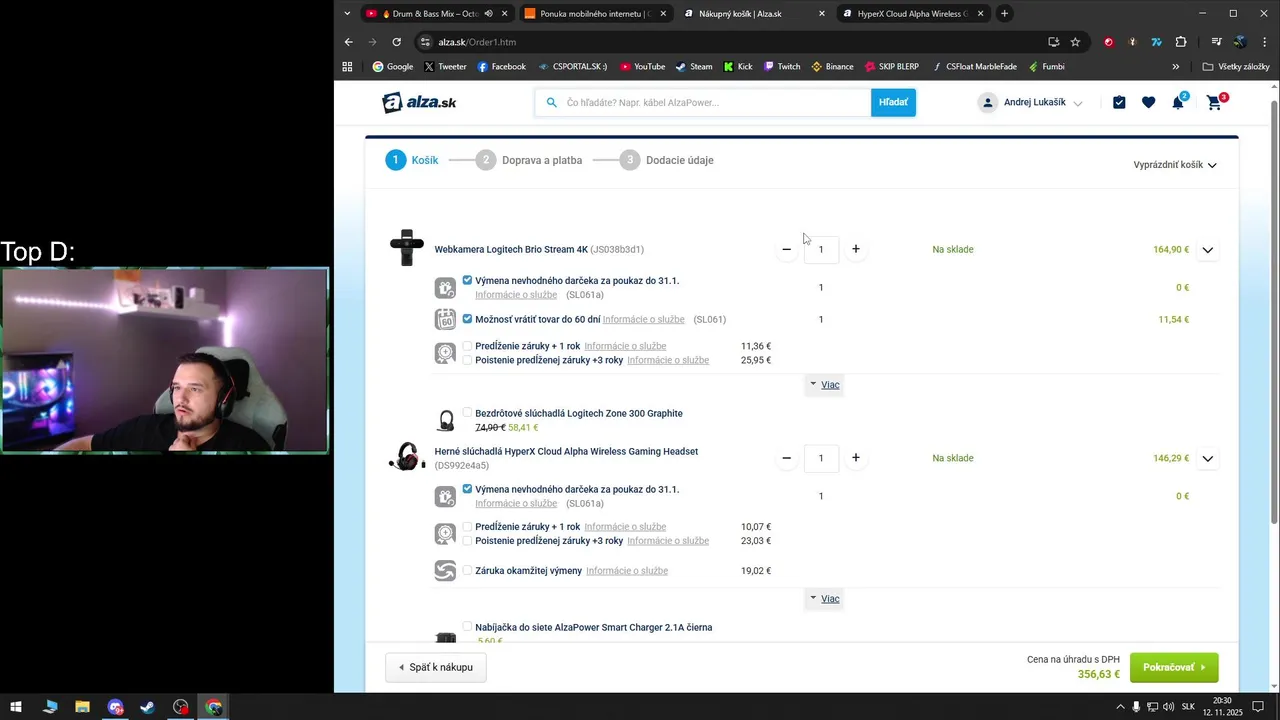Open Twitch bookmark
This screenshot has width=1280, height=720.
coord(781,67)
